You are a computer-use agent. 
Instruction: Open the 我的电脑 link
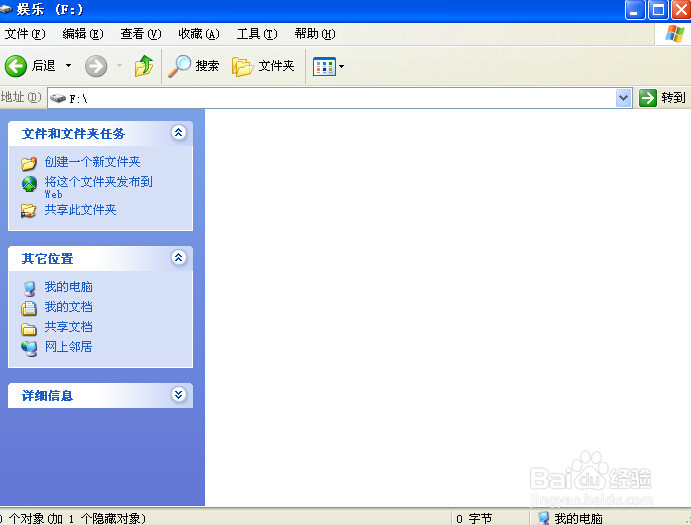coord(68,287)
